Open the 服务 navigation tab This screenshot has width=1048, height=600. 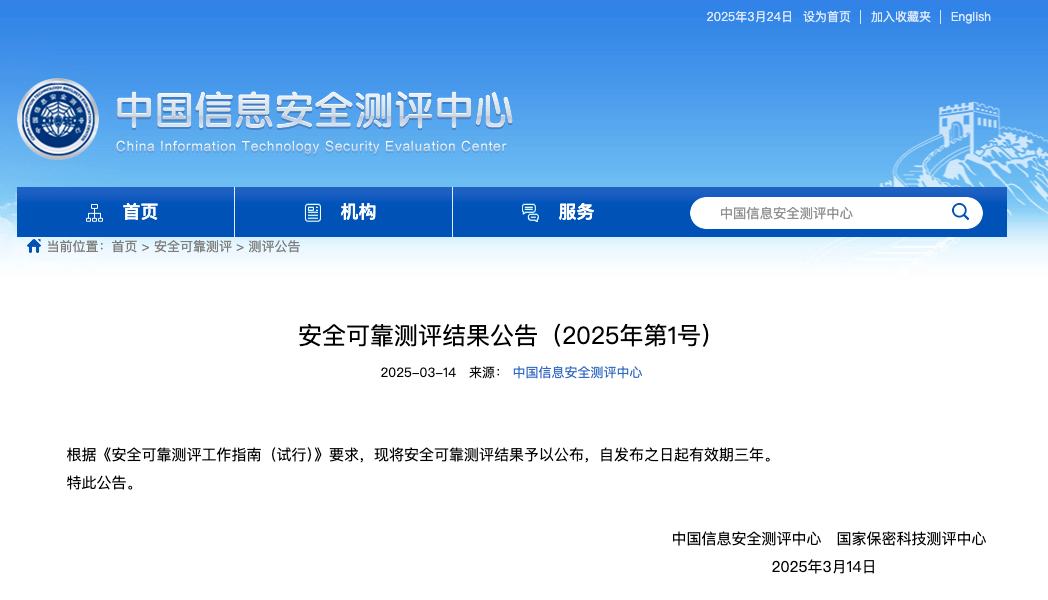click(561, 212)
